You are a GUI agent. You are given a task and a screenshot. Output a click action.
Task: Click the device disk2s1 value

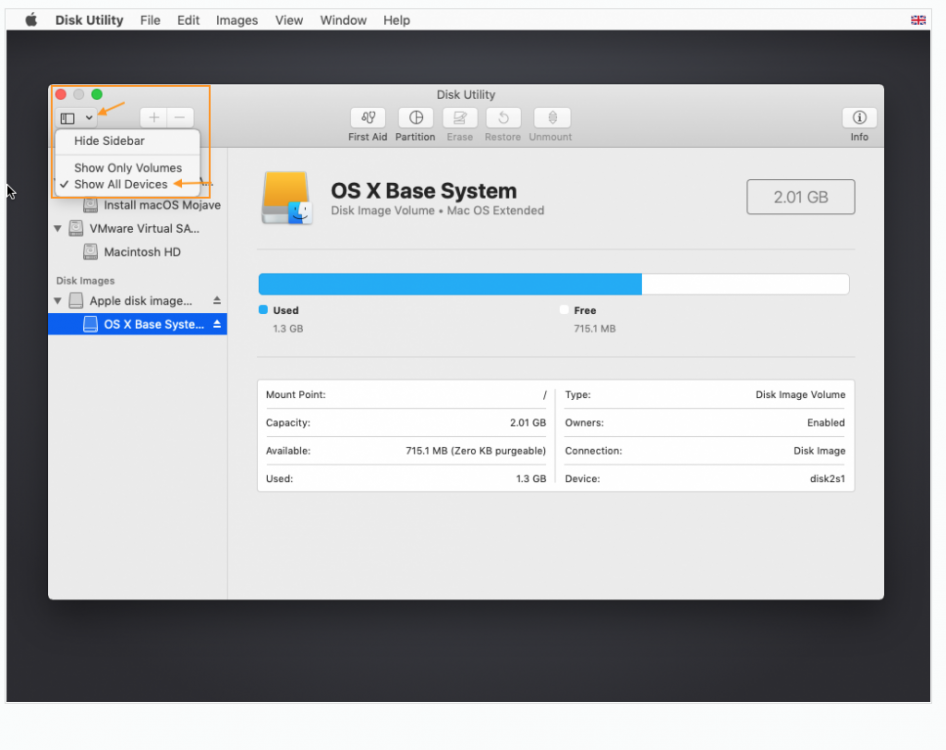[827, 478]
